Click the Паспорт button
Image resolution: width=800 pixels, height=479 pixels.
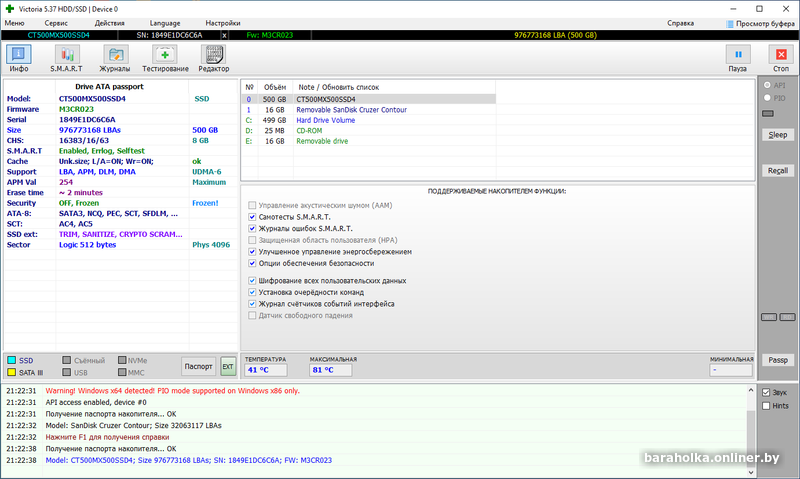(198, 366)
